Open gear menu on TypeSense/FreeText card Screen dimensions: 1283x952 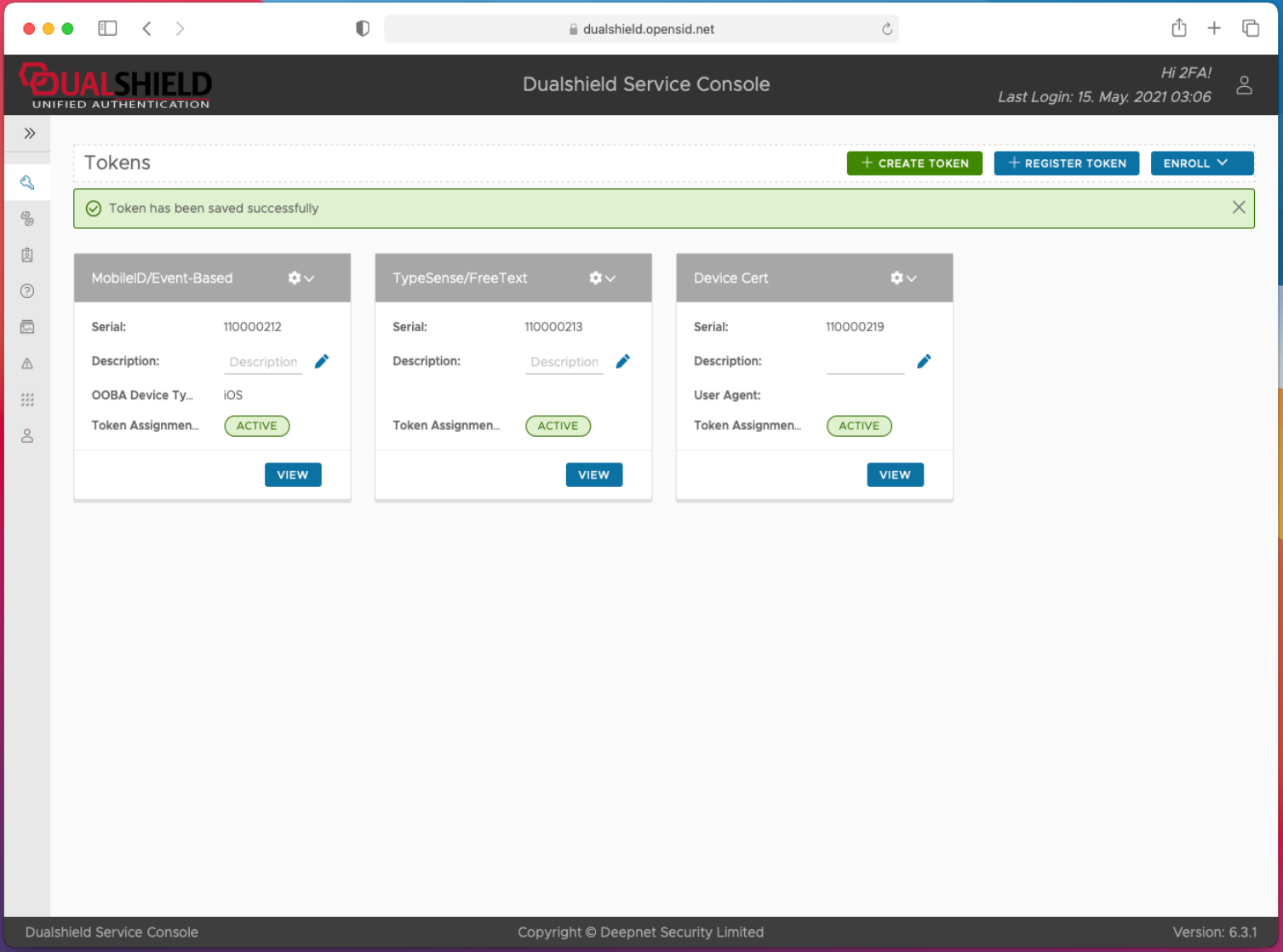602,278
